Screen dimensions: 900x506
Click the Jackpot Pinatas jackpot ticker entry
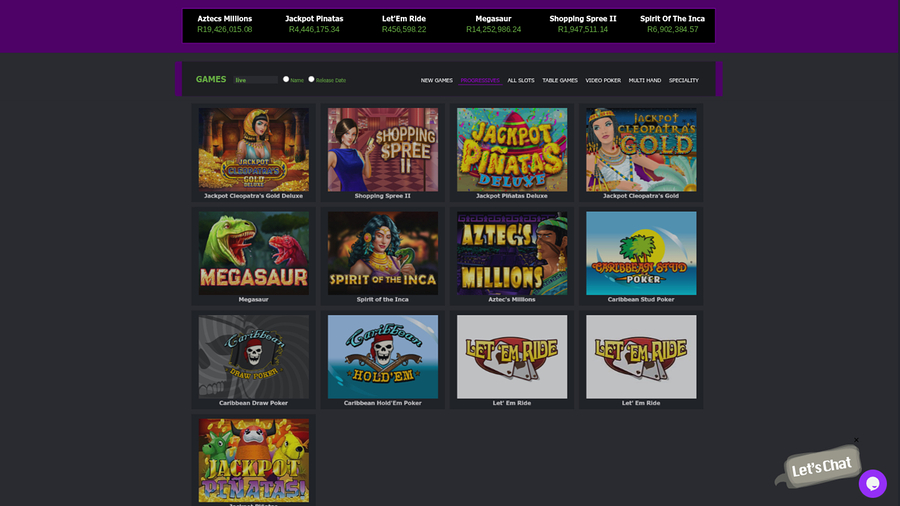point(314,24)
